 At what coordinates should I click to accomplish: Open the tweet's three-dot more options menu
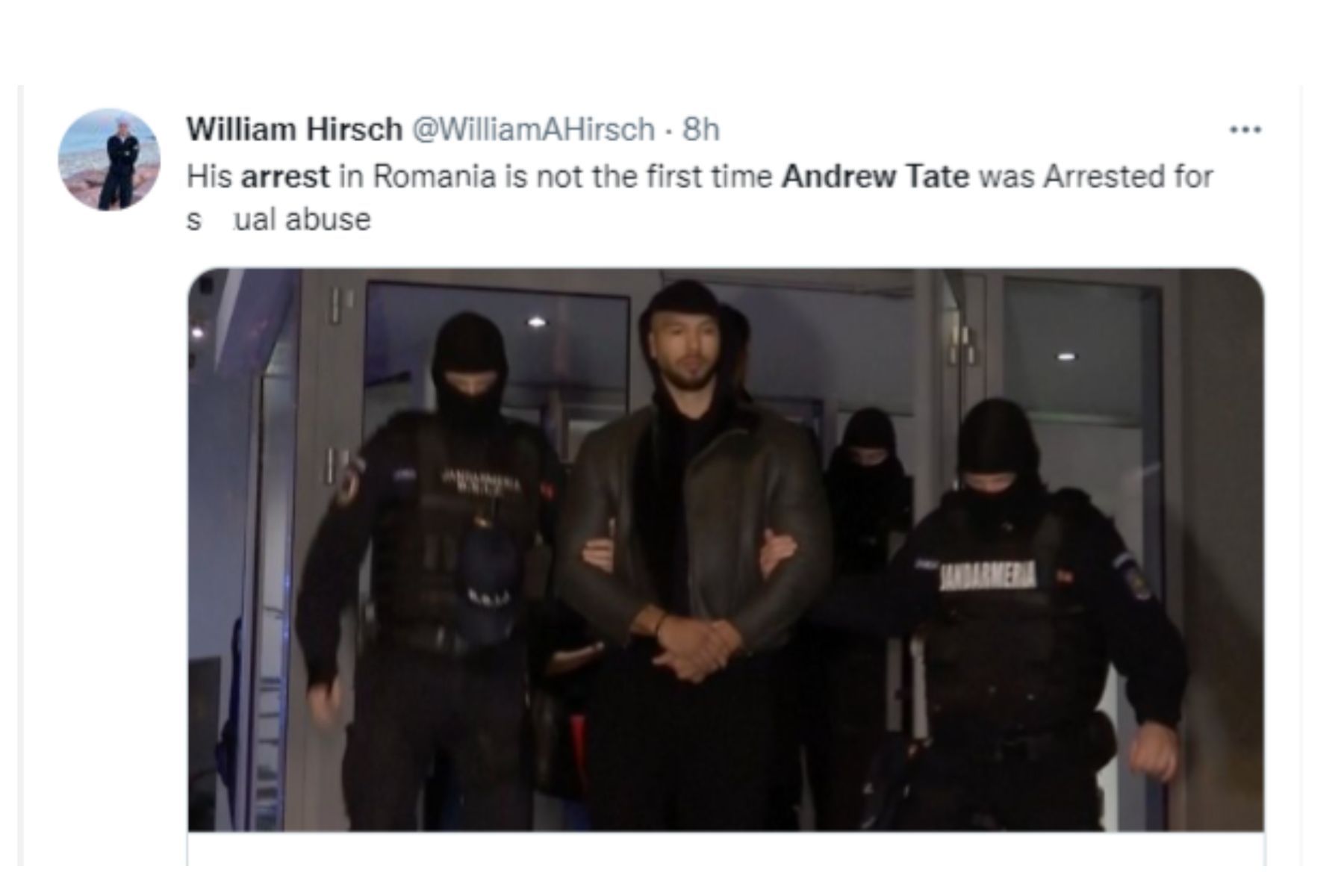tap(1245, 130)
